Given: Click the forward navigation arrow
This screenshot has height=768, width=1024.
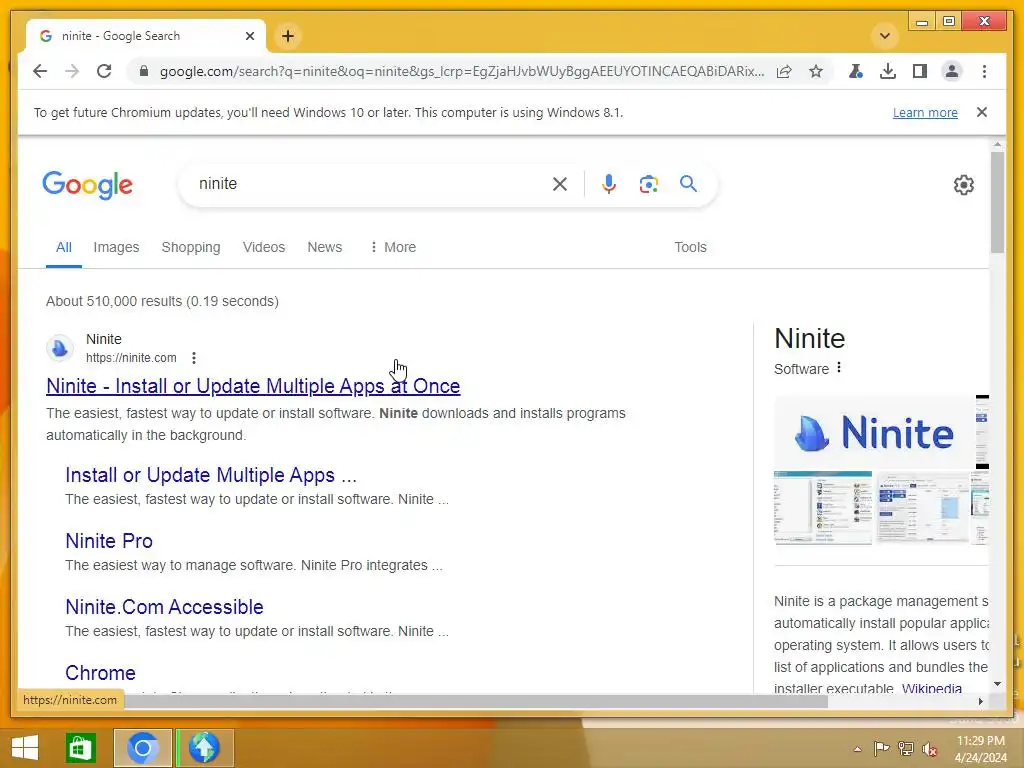Looking at the screenshot, I should [x=72, y=71].
